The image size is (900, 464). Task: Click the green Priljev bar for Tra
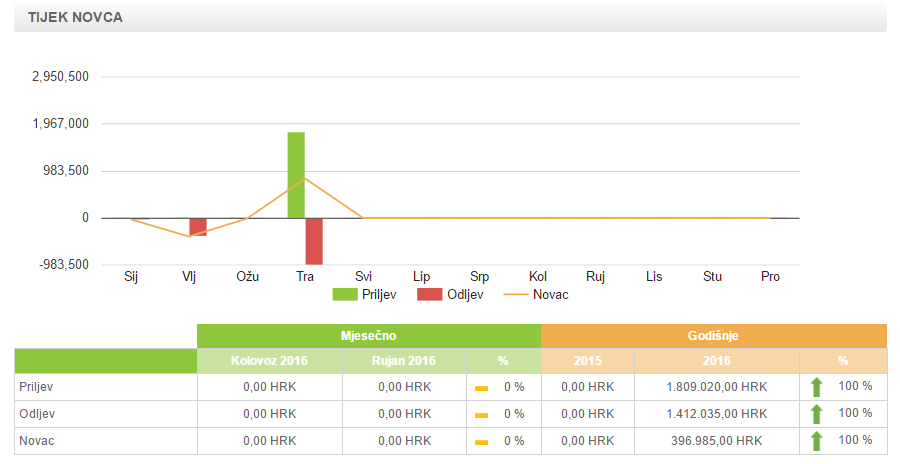296,175
